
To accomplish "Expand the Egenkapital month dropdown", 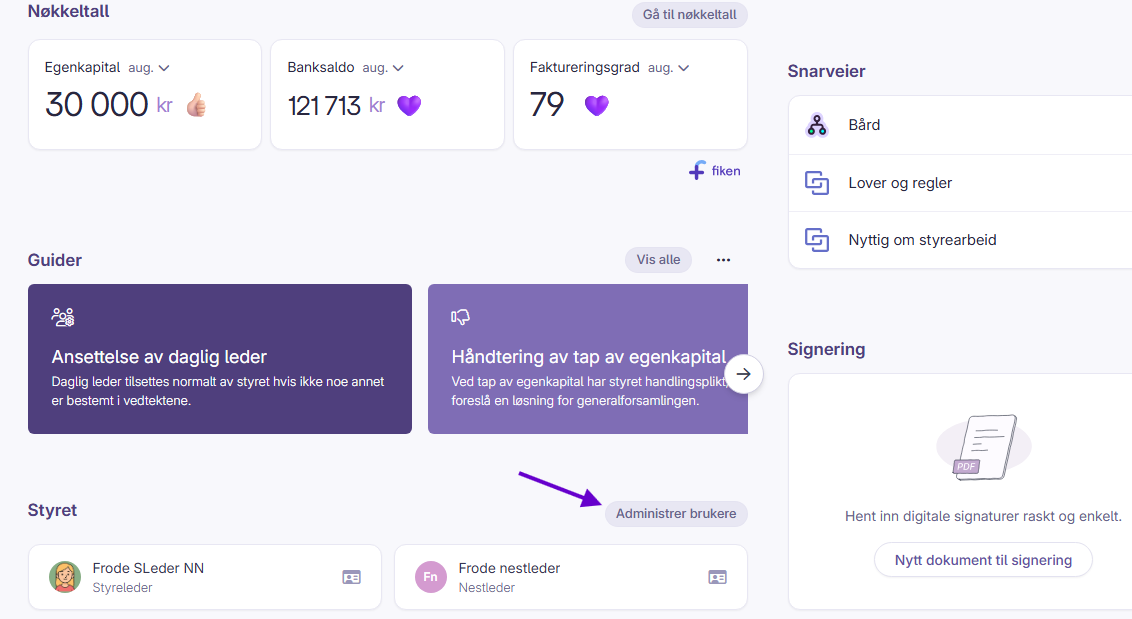I will tap(149, 68).
